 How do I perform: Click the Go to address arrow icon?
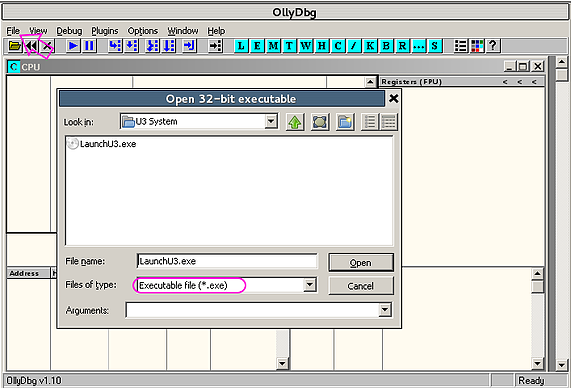[x=216, y=46]
